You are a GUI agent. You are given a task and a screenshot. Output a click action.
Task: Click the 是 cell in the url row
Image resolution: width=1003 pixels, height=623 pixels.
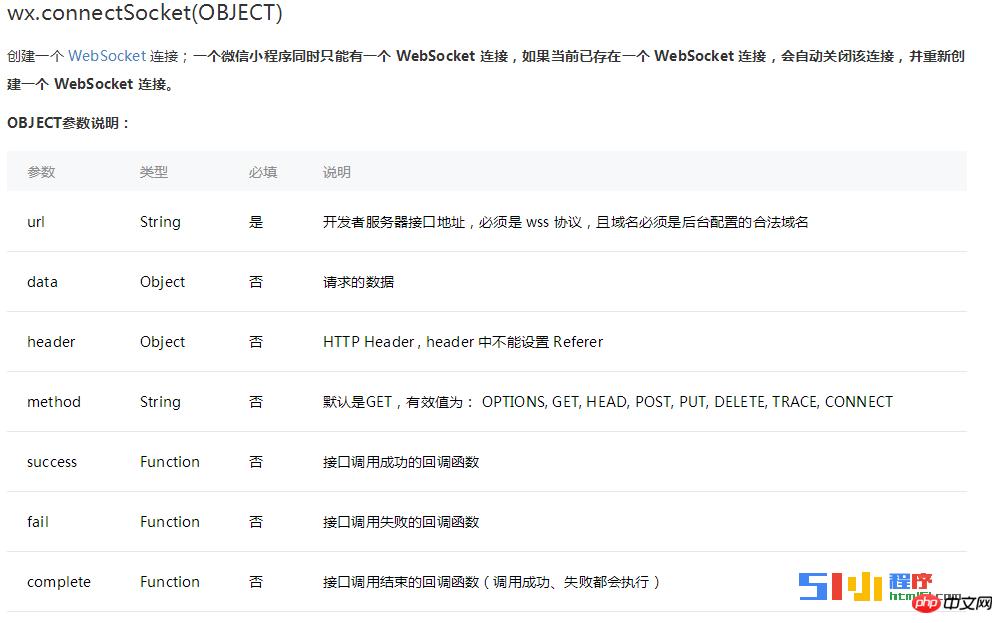click(256, 221)
